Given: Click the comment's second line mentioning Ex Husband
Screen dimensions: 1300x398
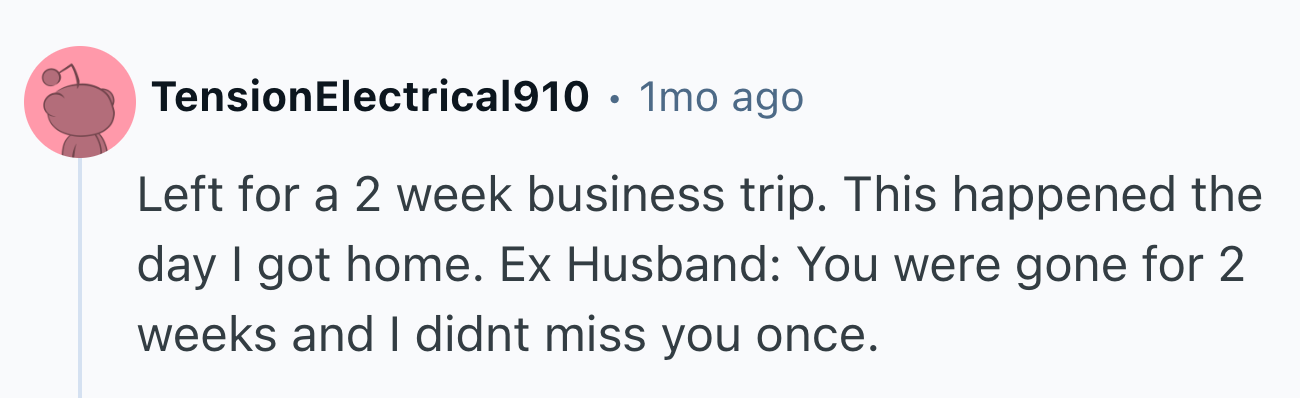Looking at the screenshot, I should tap(694, 267).
